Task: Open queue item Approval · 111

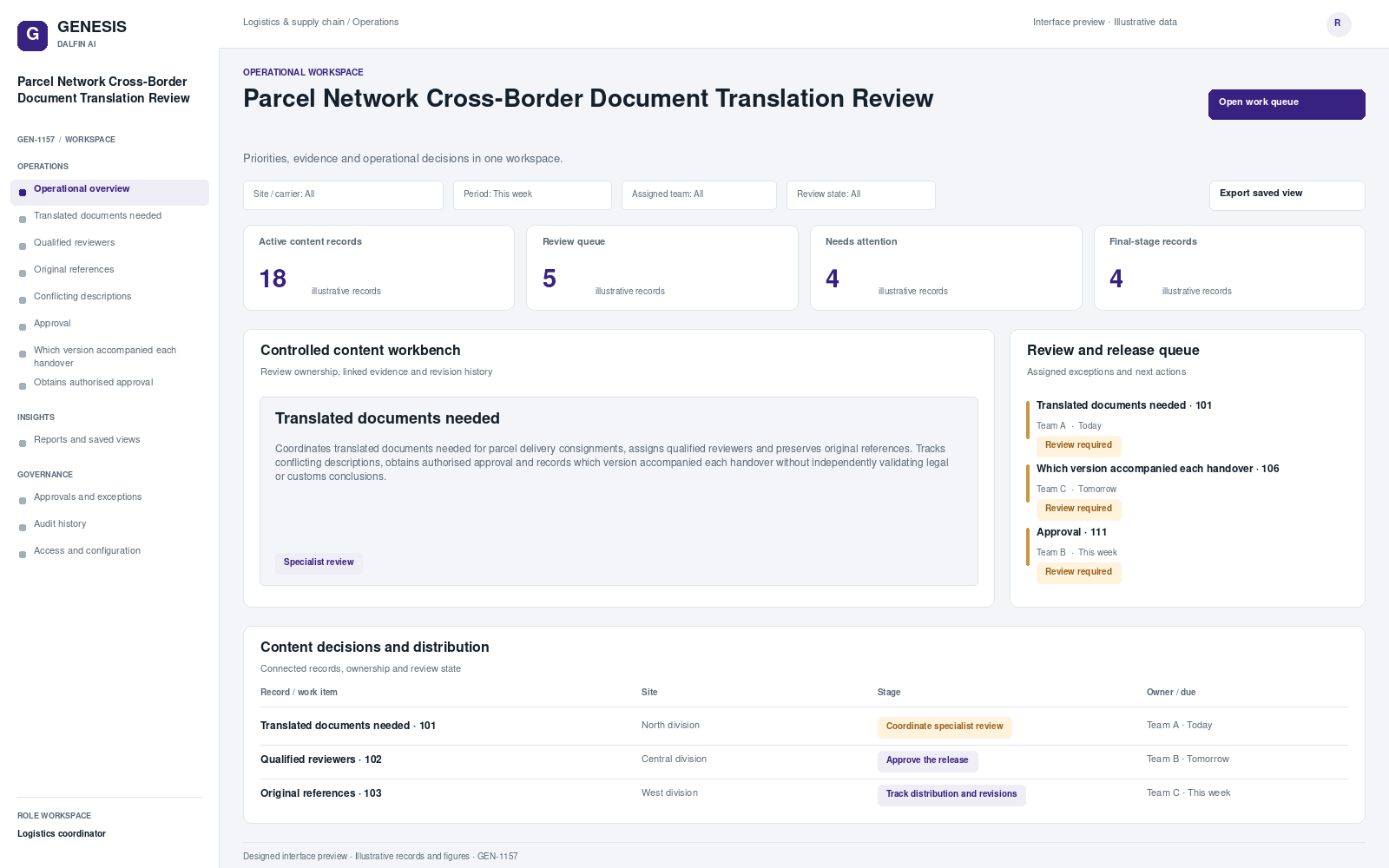Action: 1071,532
